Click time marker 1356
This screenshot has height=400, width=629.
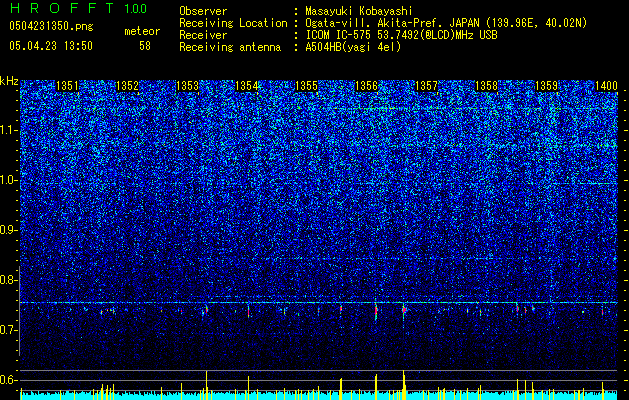[366, 86]
